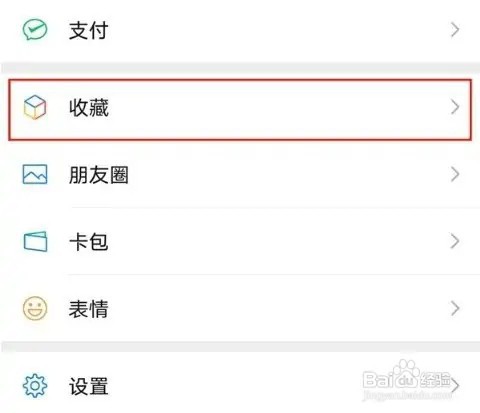
Task: Select the 朋友圈 label
Action: pos(99,175)
